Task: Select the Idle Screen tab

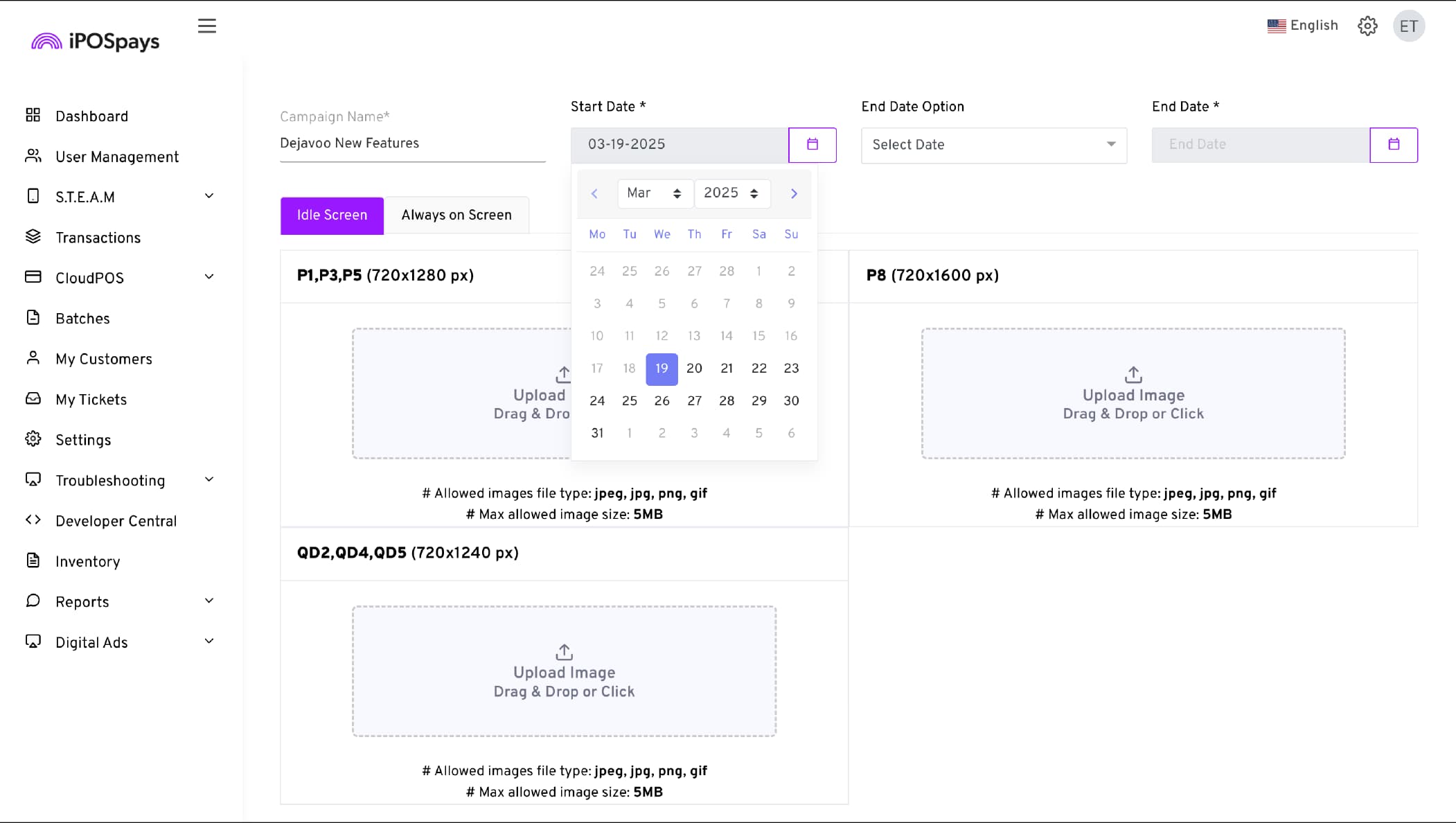Action: pos(332,215)
